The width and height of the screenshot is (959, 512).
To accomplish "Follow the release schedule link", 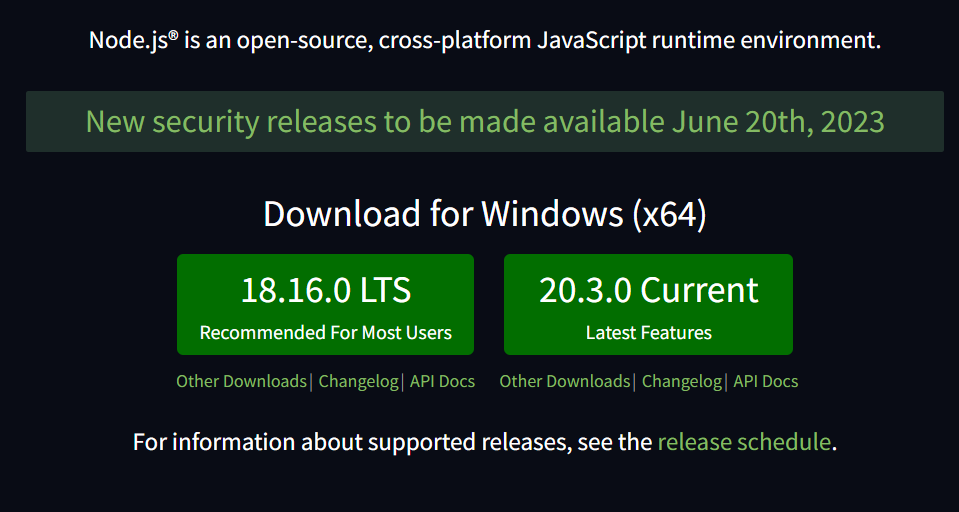I will (744, 442).
